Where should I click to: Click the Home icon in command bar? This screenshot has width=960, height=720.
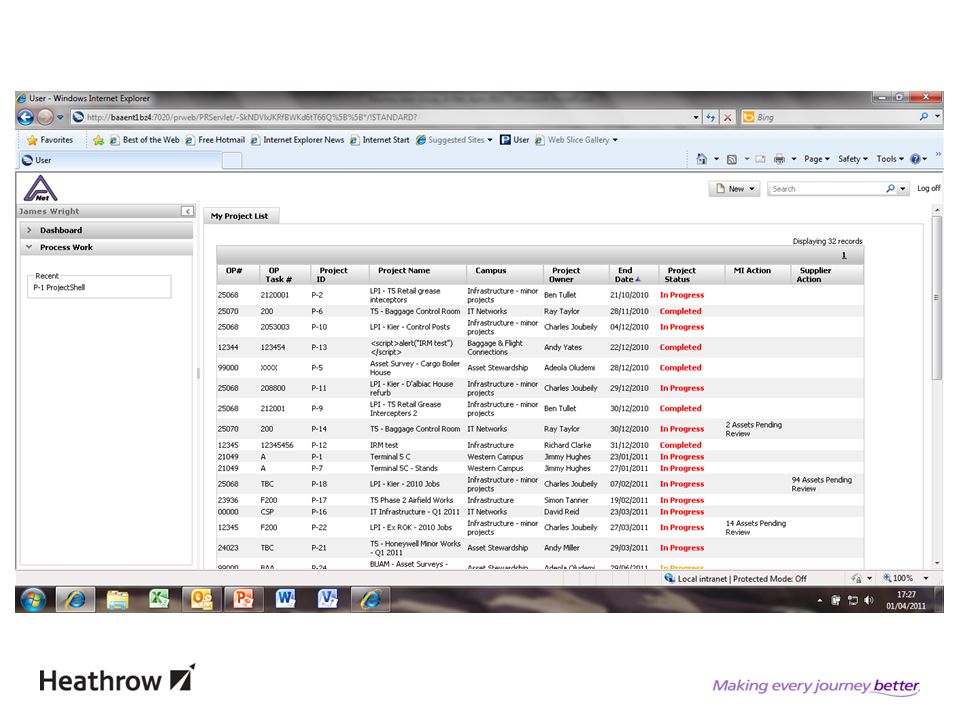(702, 159)
